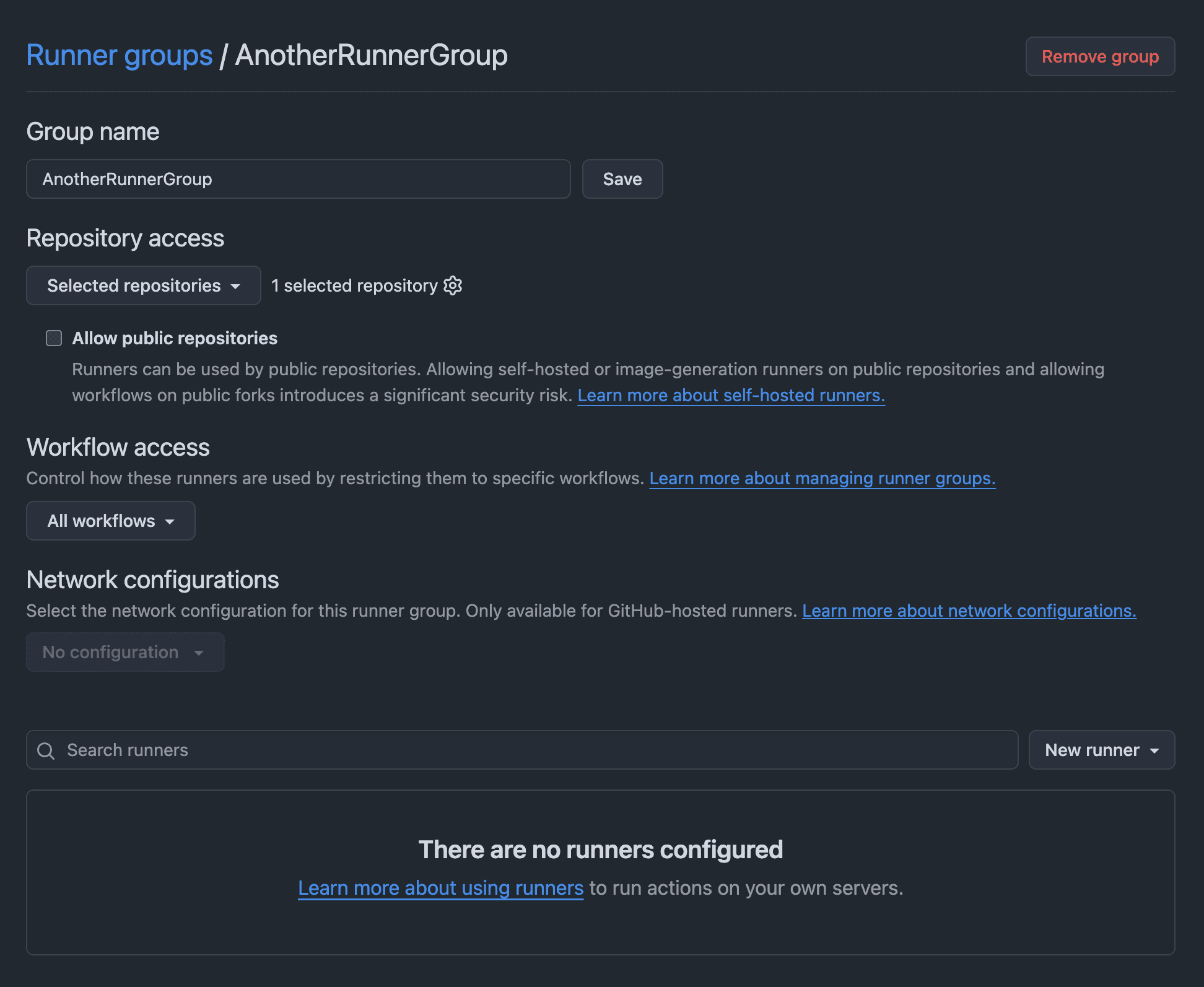Click the search magnifying glass icon
Image resolution: width=1204 pixels, height=987 pixels.
[46, 750]
